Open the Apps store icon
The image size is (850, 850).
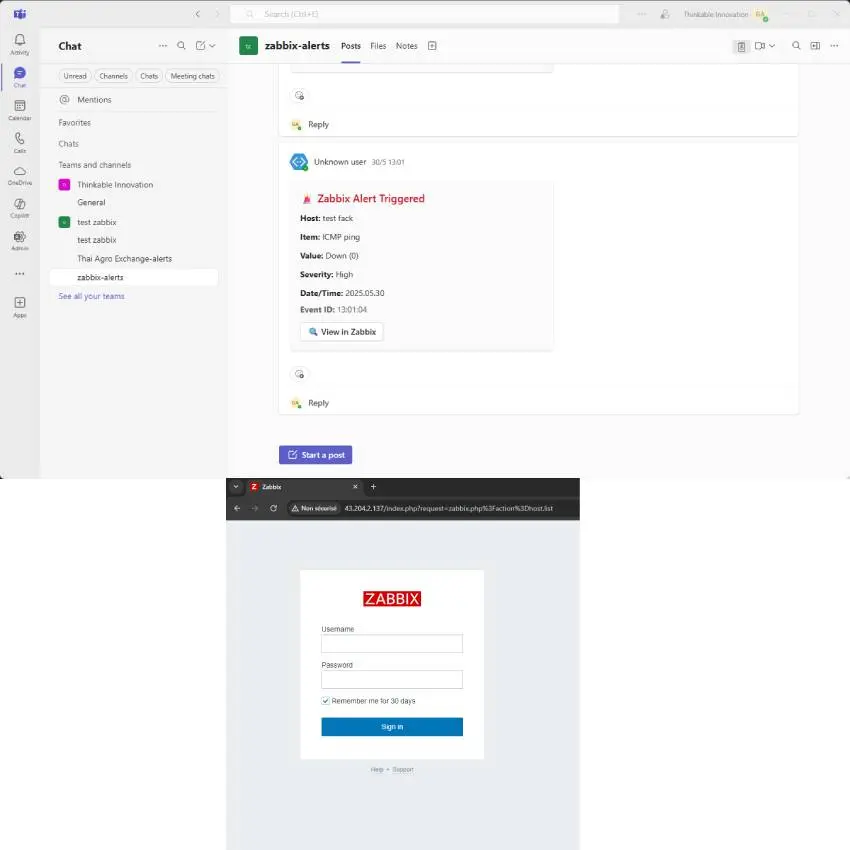[19, 305]
